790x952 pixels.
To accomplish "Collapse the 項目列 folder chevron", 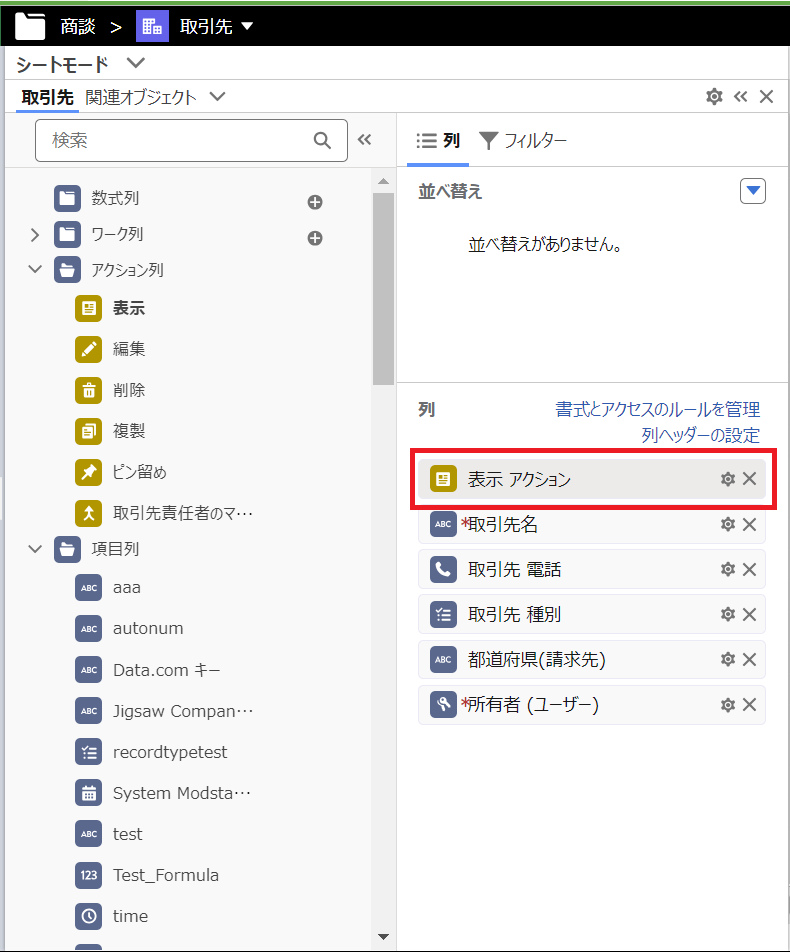I will click(35, 549).
